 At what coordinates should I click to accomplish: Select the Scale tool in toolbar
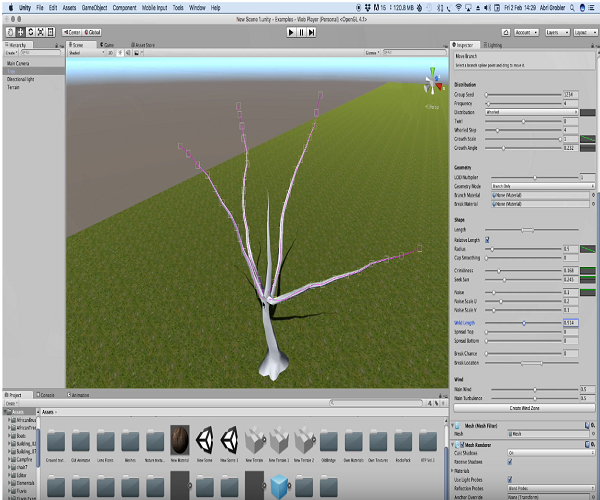tap(41, 32)
